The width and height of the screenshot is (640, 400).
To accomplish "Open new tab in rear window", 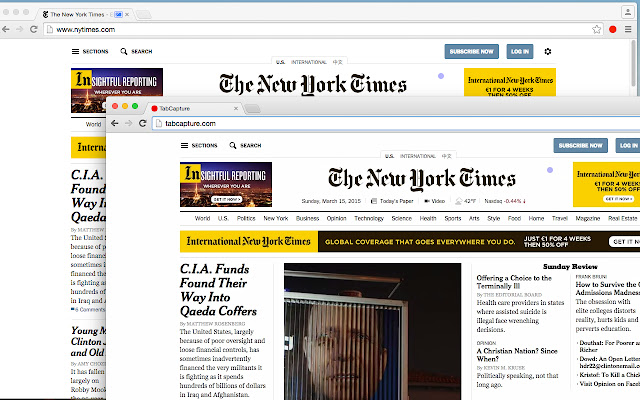I will pos(144,15).
